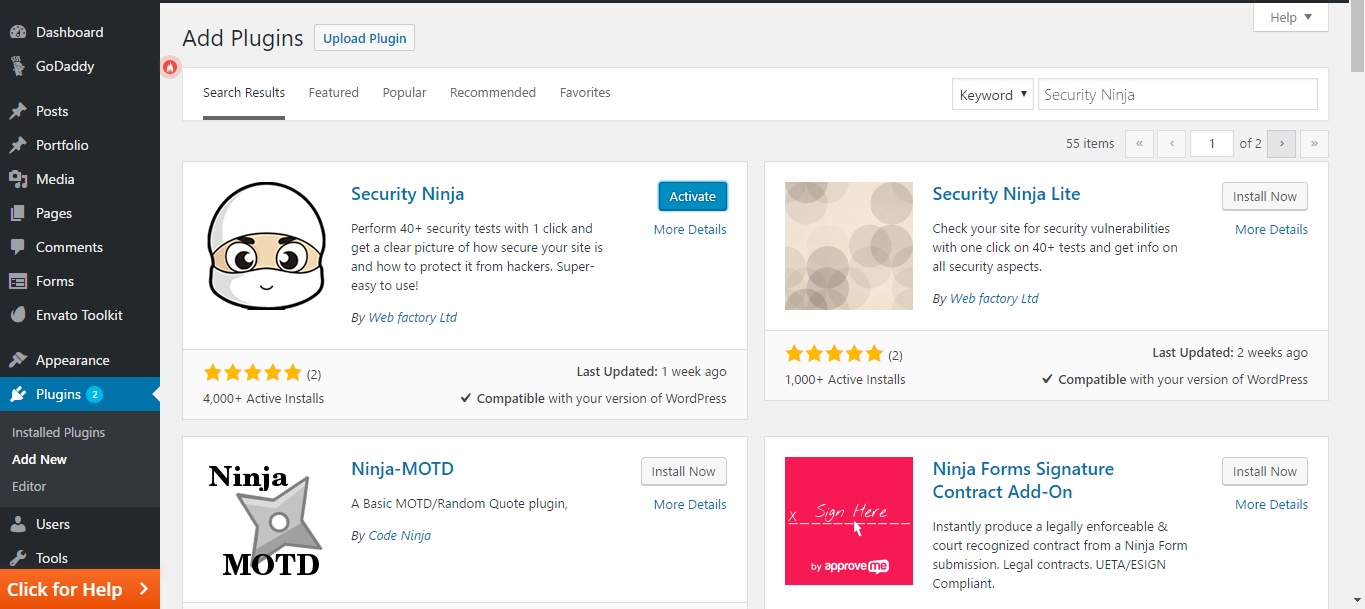Open the Security Ninja Lite title link

point(1006,194)
